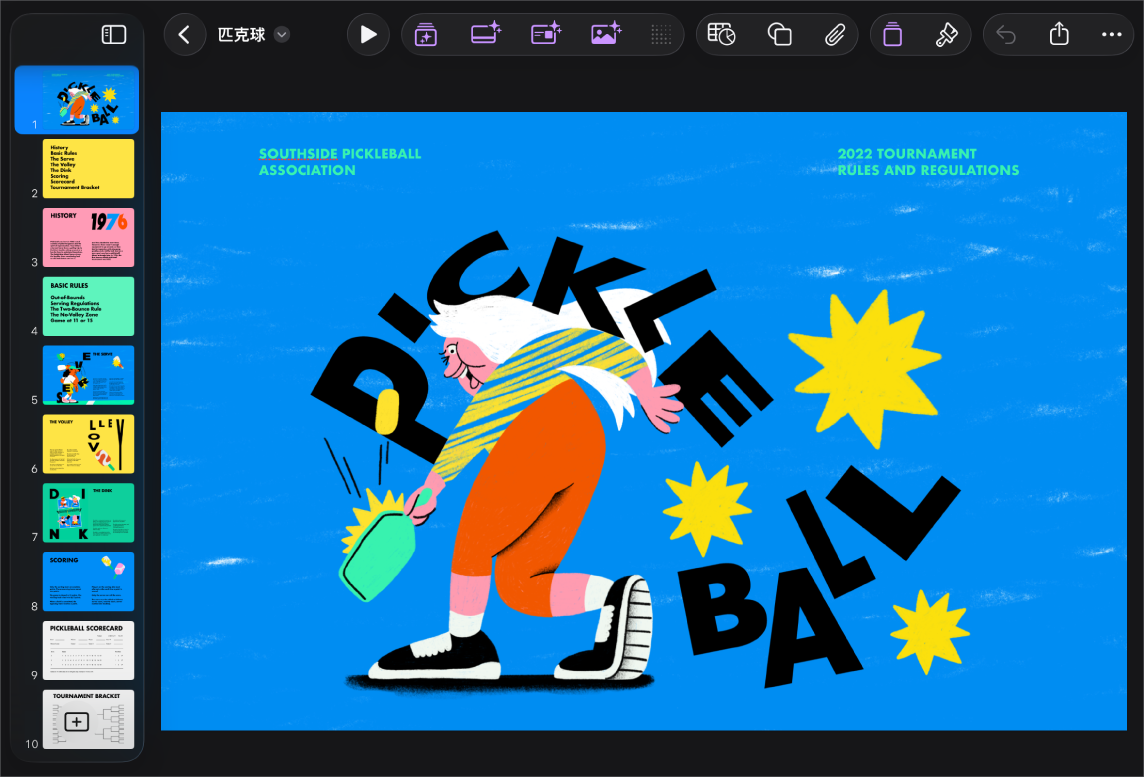Select the Pickleball Scorecard slide thumbnail
This screenshot has width=1144, height=779.
click(x=88, y=651)
